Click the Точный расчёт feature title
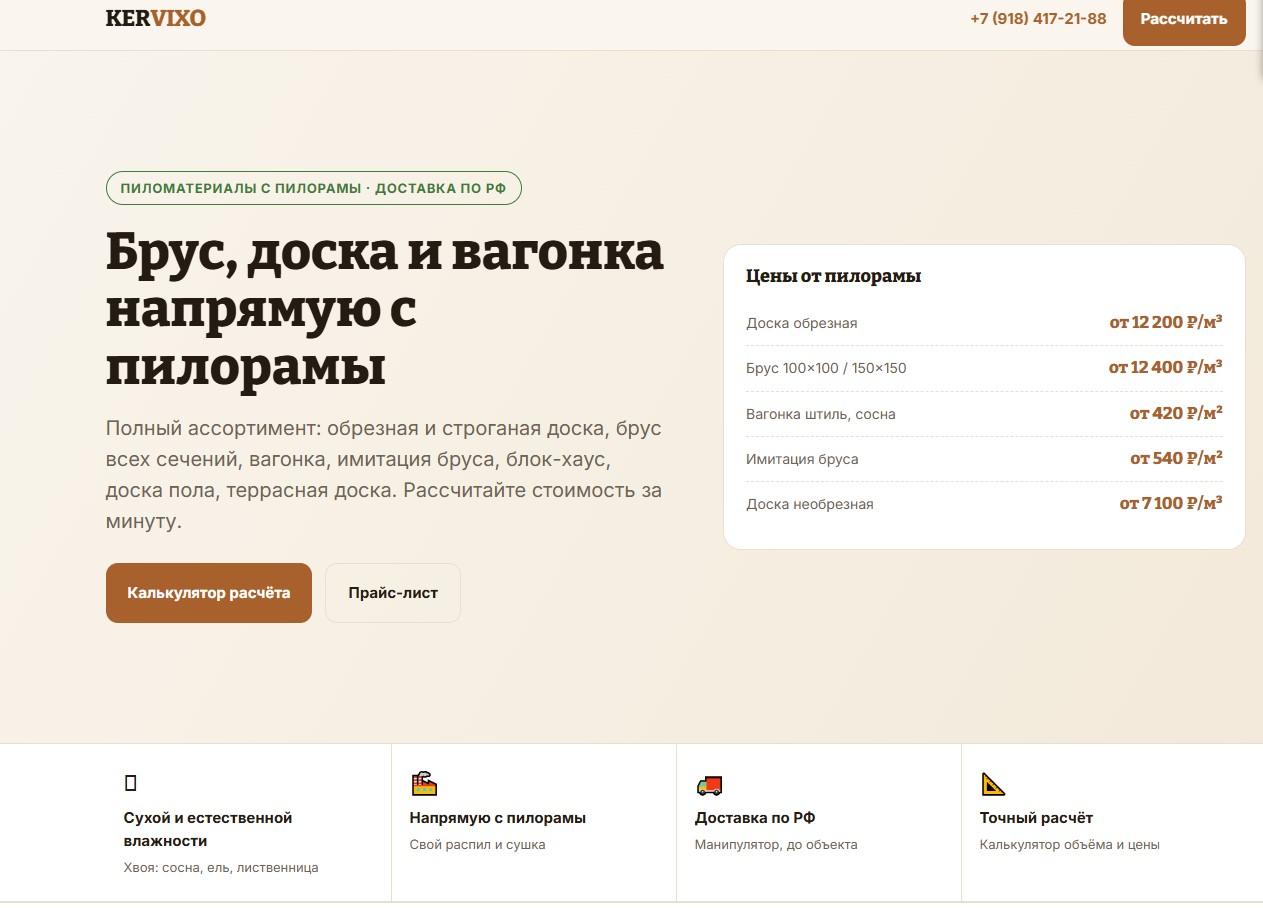The height and width of the screenshot is (908, 1263). point(1036,818)
